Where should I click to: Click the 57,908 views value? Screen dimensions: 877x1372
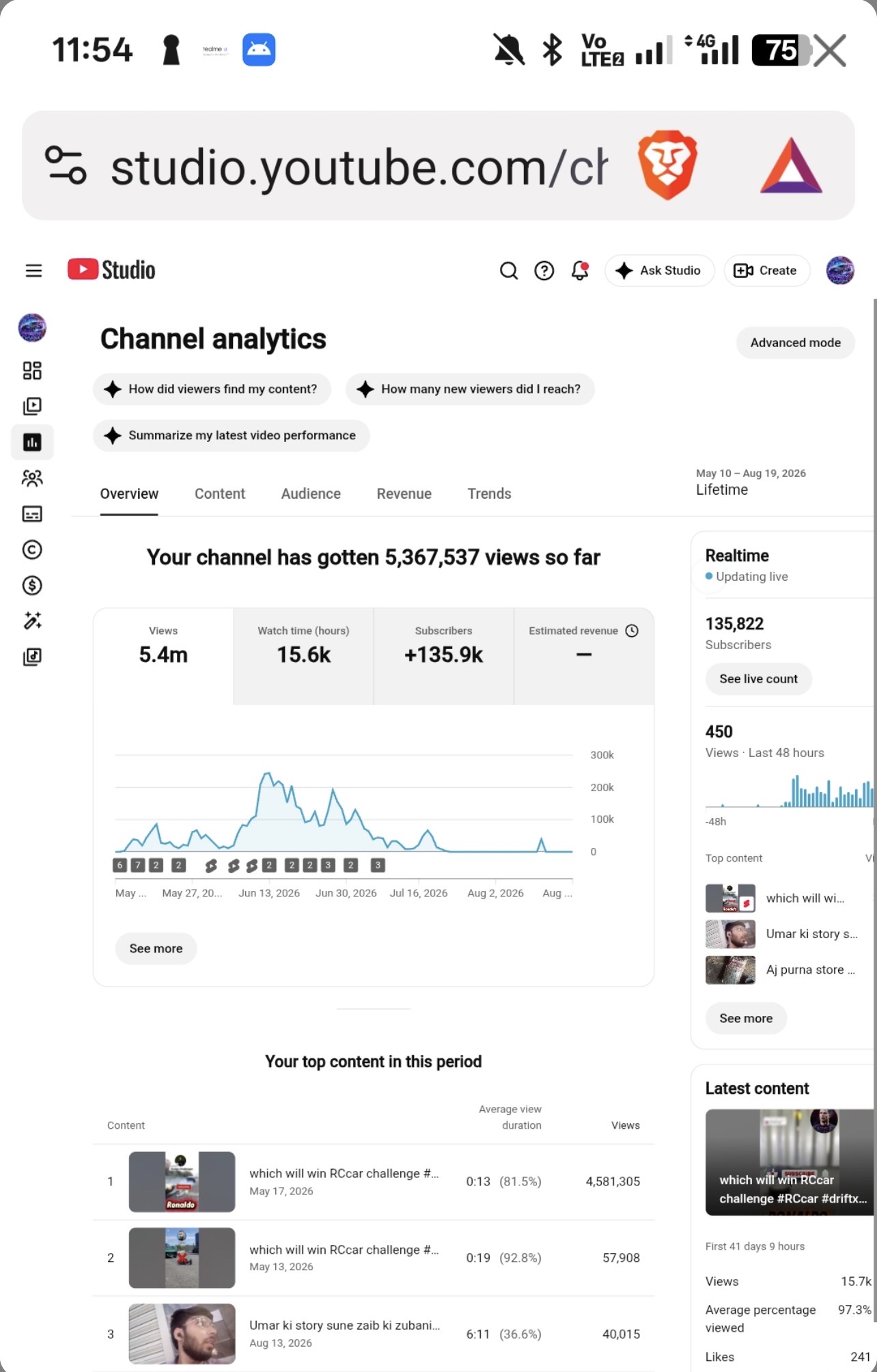(621, 1258)
